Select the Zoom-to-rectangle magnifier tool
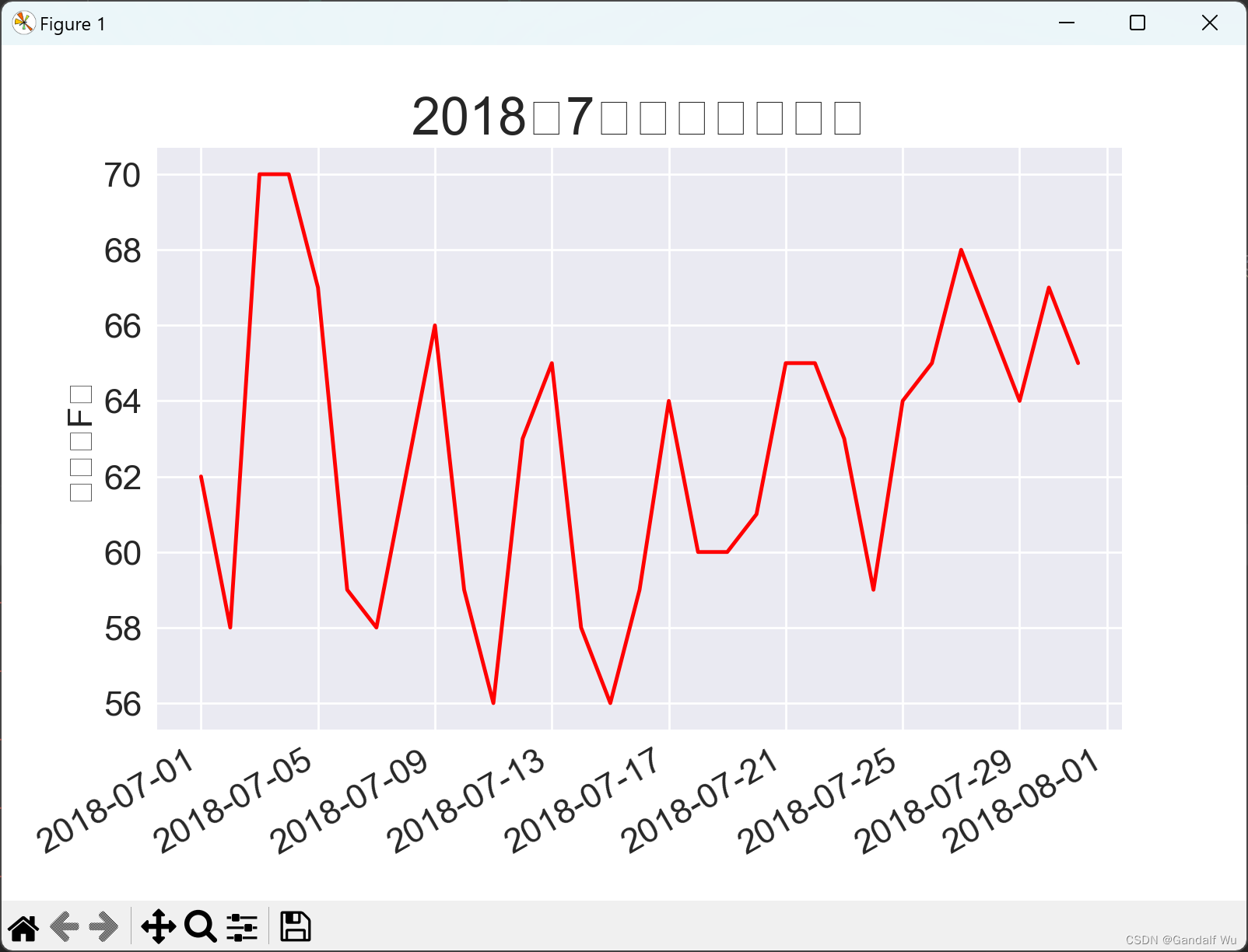This screenshot has height=952, width=1248. pyautogui.click(x=201, y=926)
